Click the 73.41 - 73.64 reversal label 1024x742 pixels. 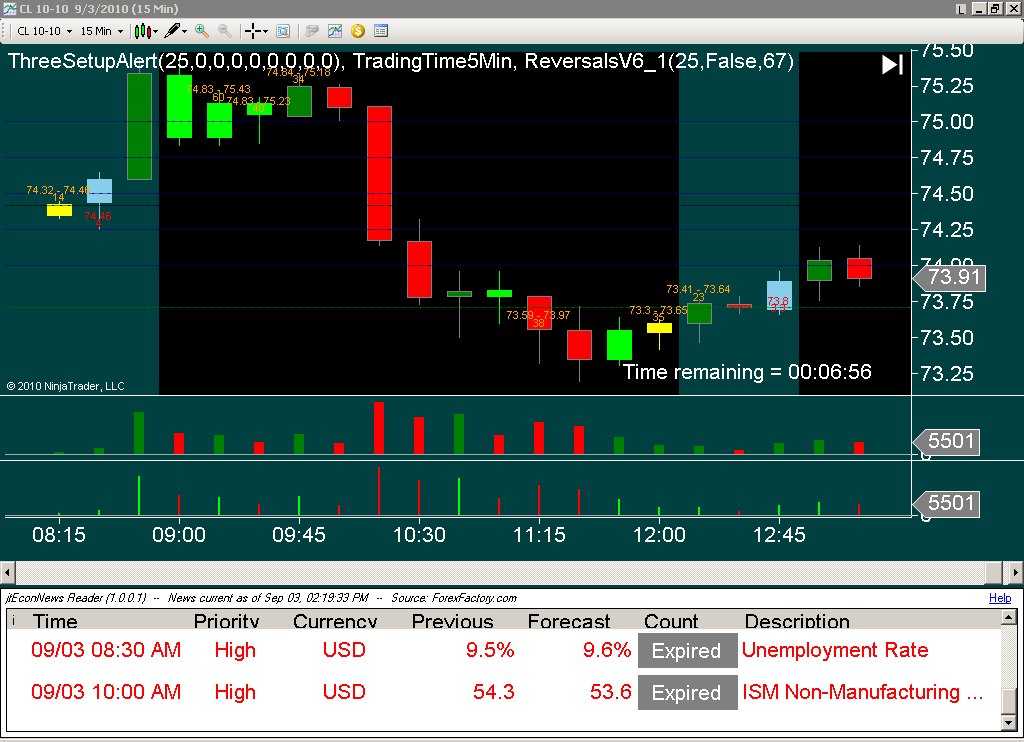point(698,289)
